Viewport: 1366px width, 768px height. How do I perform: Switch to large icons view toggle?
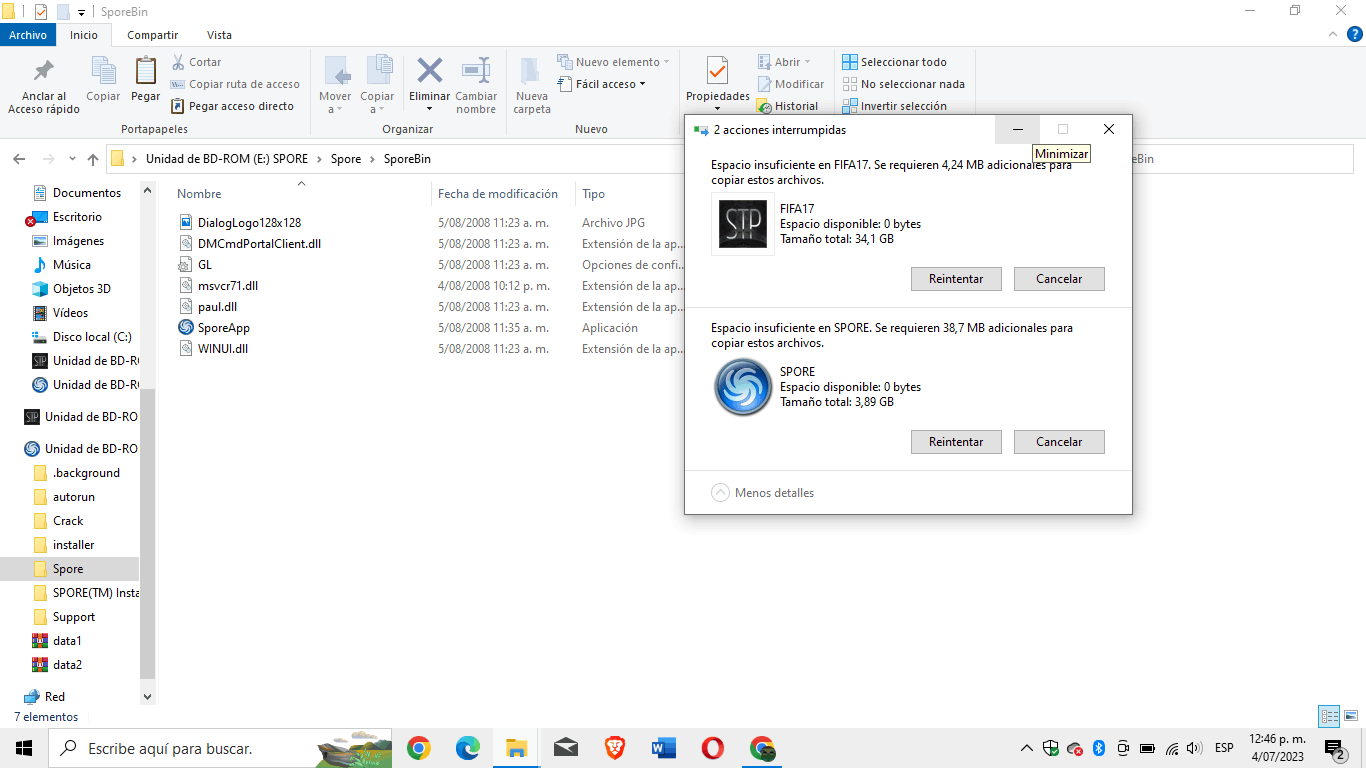1351,716
